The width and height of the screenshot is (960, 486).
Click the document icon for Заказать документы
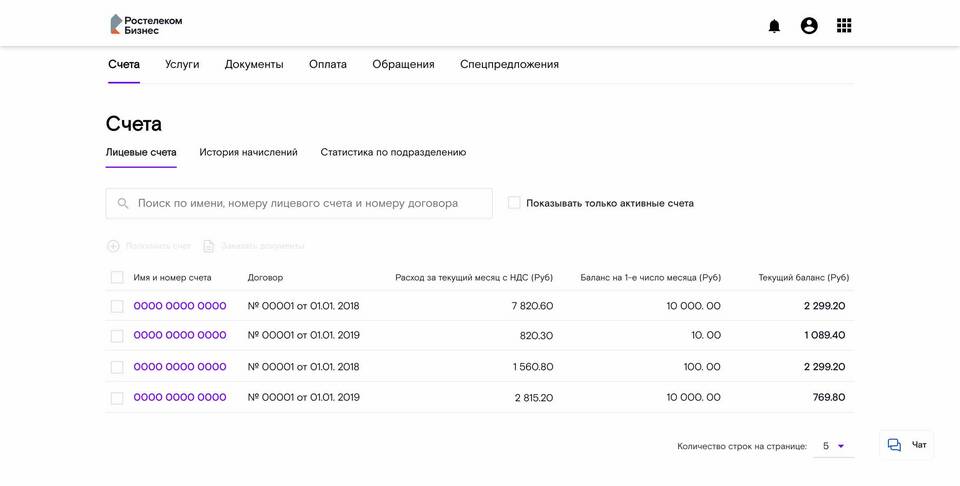pos(209,246)
